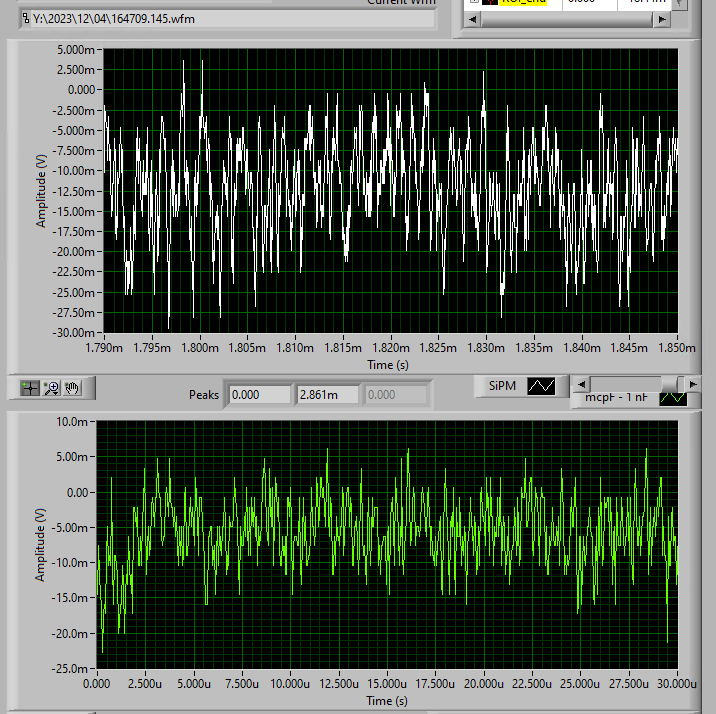Click the first Peaks field showing 0.000

pyautogui.click(x=258, y=395)
